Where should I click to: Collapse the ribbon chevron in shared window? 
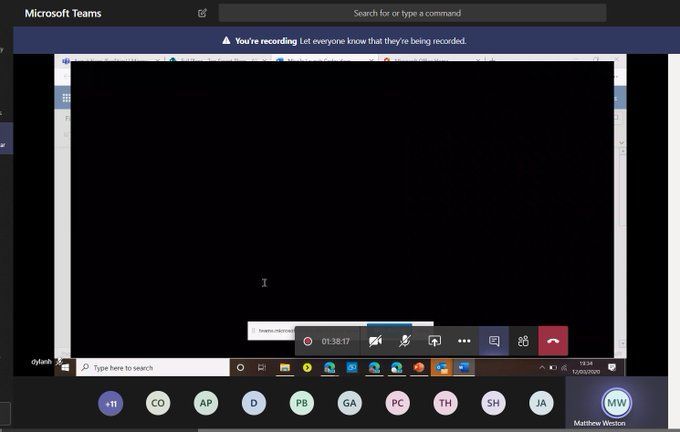click(621, 142)
